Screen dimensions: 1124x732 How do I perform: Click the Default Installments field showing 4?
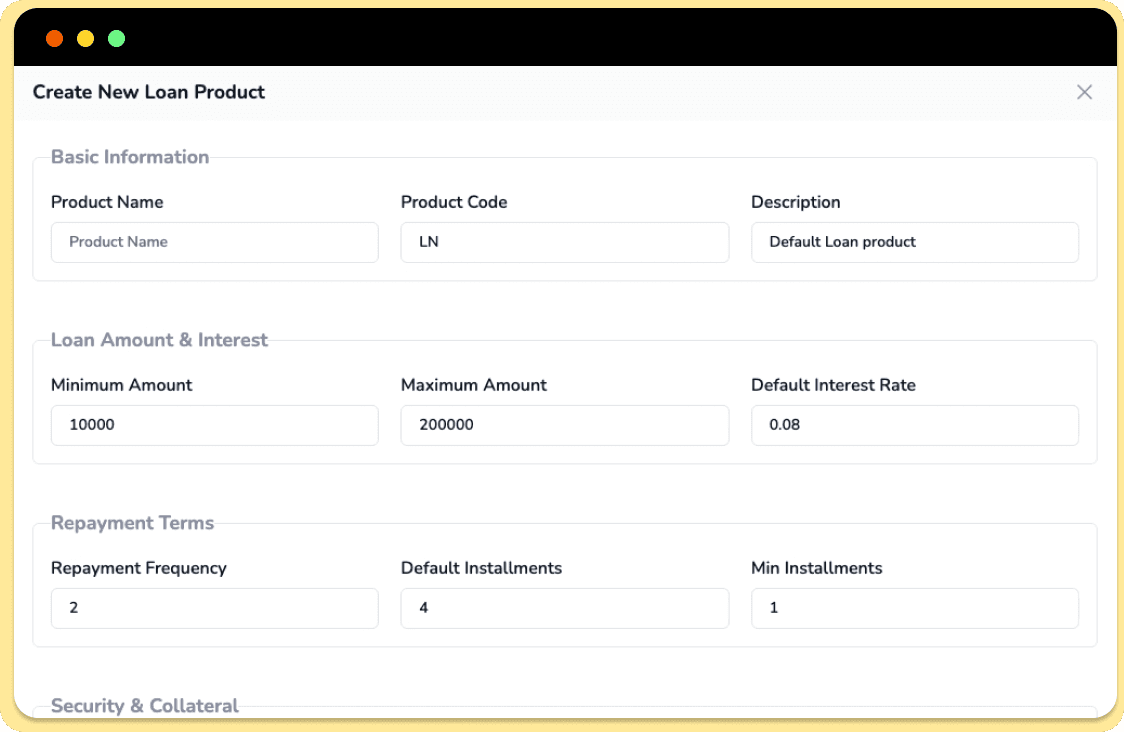click(x=565, y=608)
